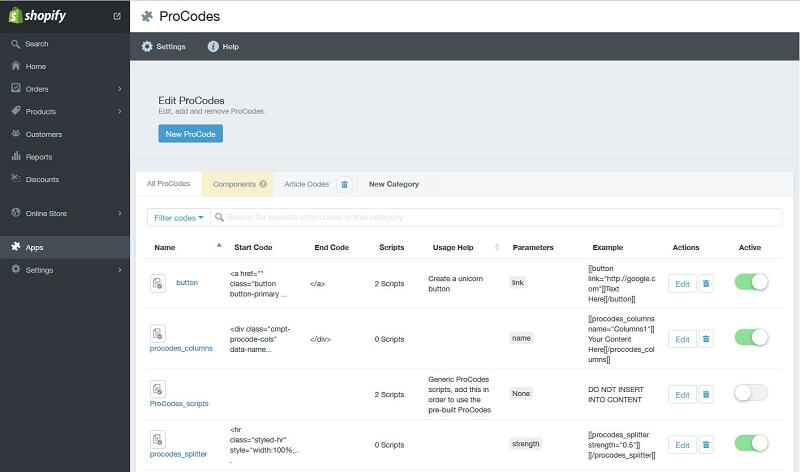
Task: Open Customers in sidebar
Action: click(x=44, y=134)
